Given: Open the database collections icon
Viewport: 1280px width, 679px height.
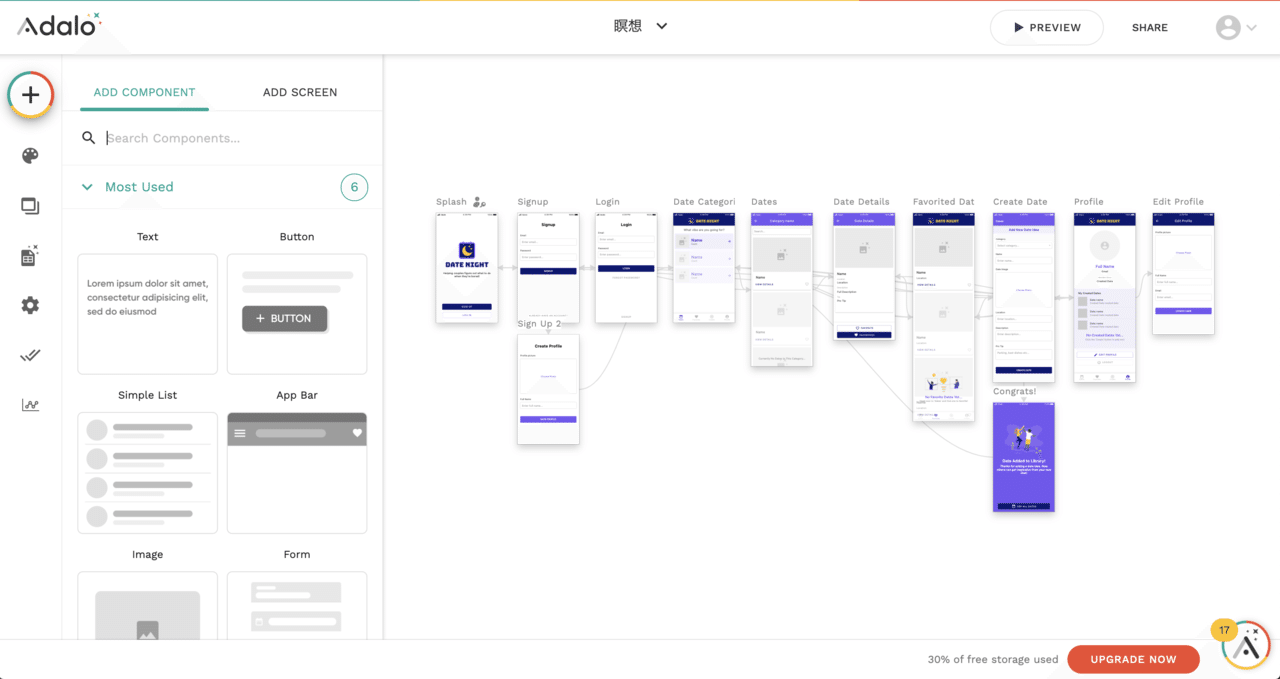Looking at the screenshot, I should (x=30, y=256).
